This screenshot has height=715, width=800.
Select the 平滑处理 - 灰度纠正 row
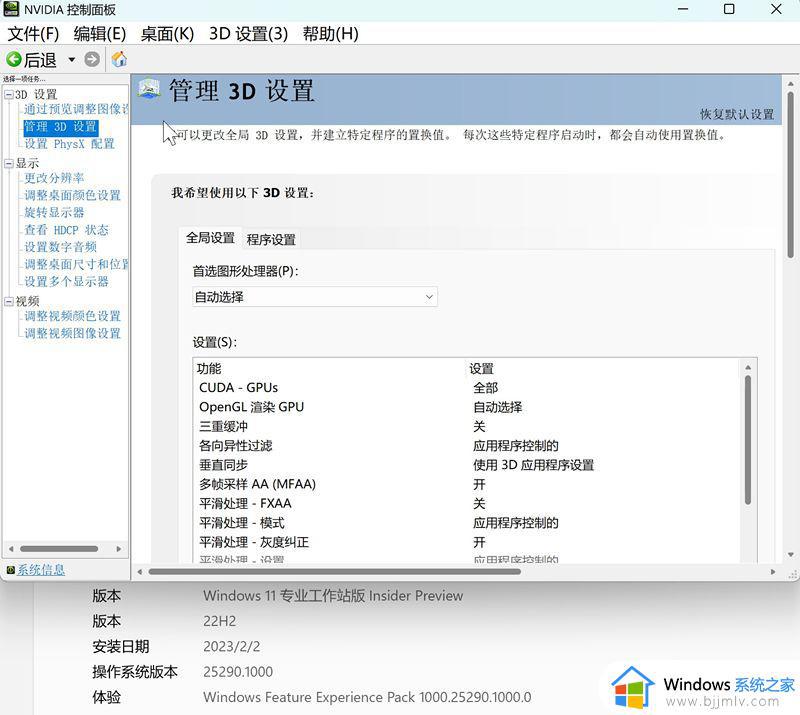(x=467, y=542)
